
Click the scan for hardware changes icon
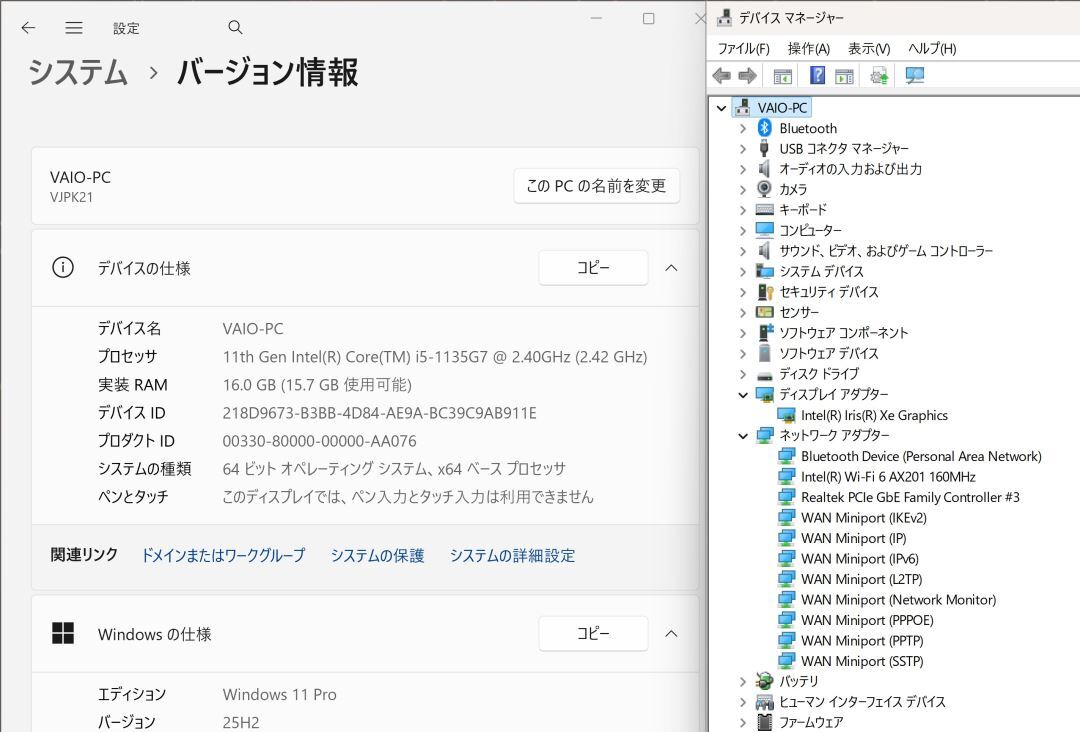(913, 75)
